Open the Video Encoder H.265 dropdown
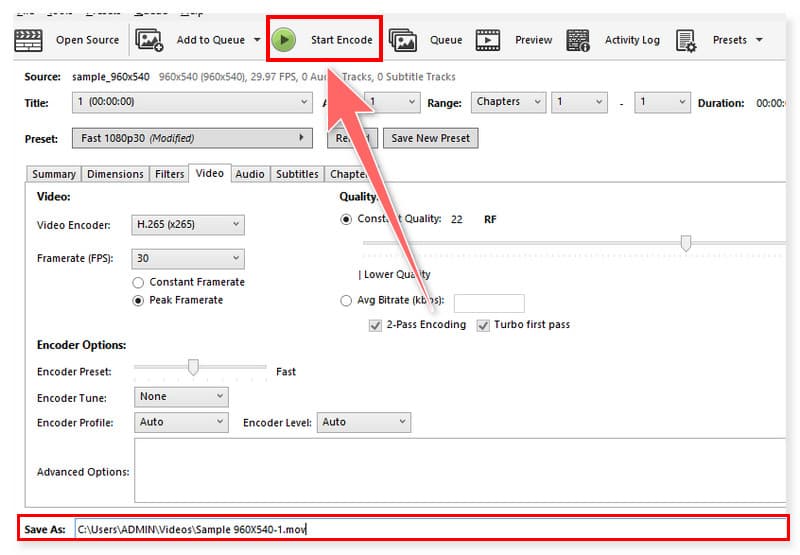800x555 pixels. click(x=187, y=225)
